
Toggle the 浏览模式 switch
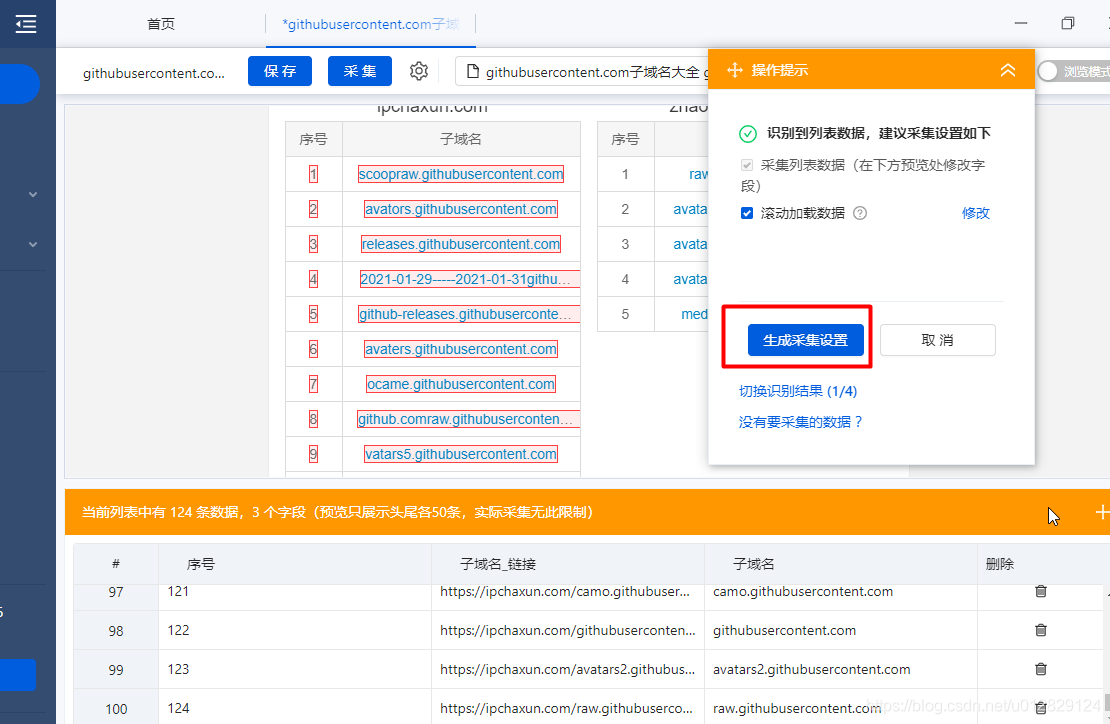[1072, 71]
